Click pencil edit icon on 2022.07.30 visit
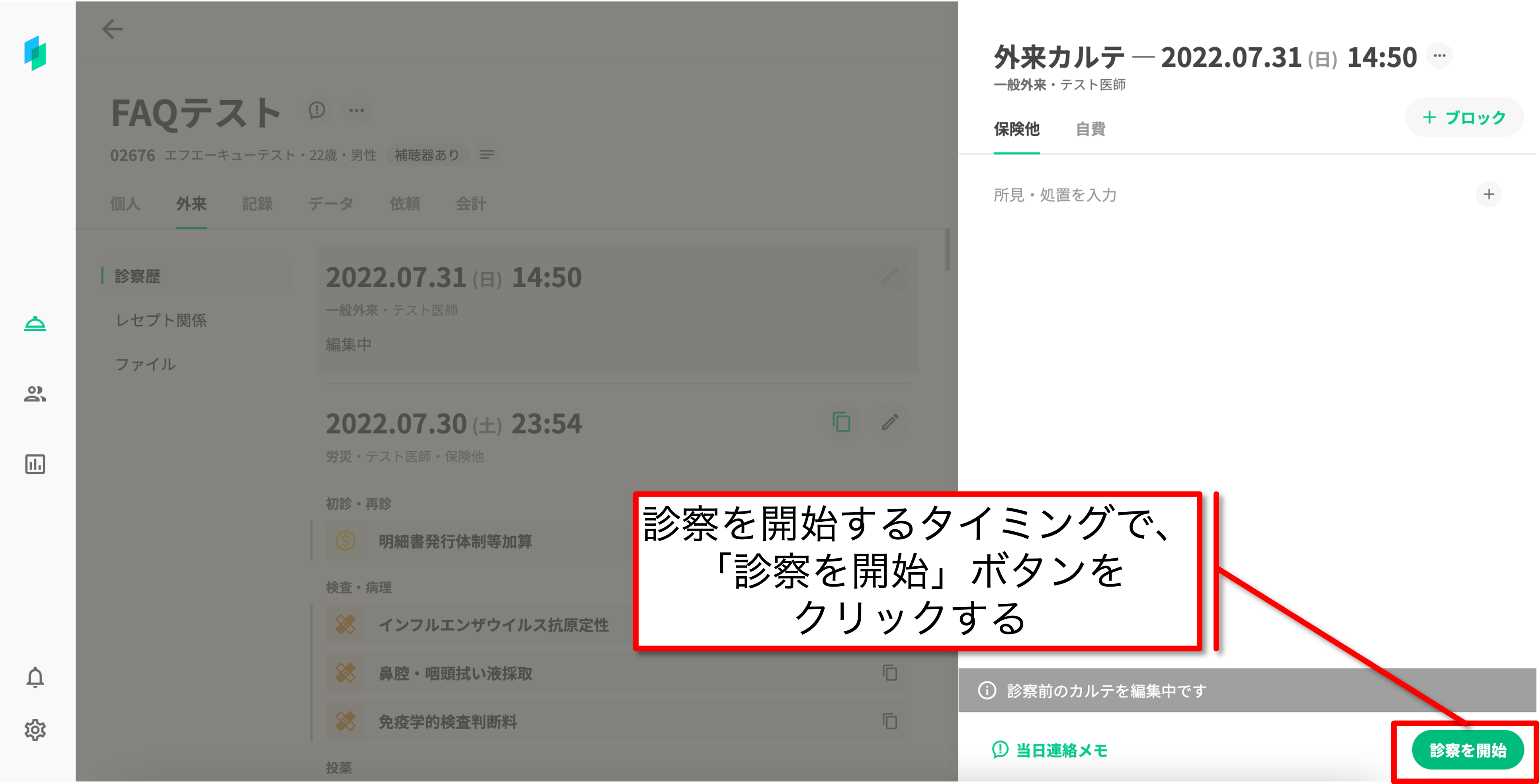1540x784 pixels. coord(889,422)
